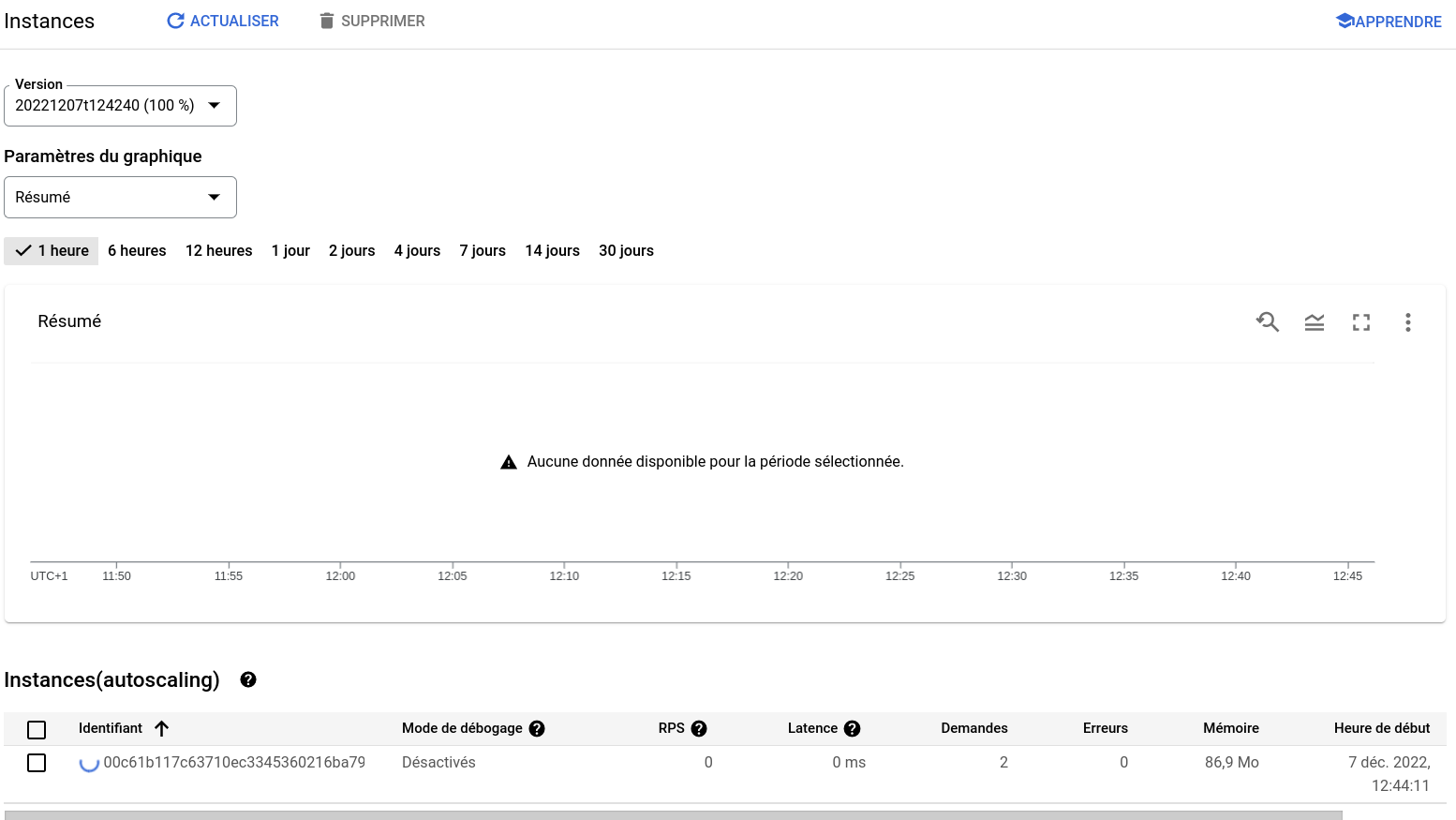This screenshot has width=1456, height=820.
Task: Toggle the chart legend icon
Action: point(1315,322)
